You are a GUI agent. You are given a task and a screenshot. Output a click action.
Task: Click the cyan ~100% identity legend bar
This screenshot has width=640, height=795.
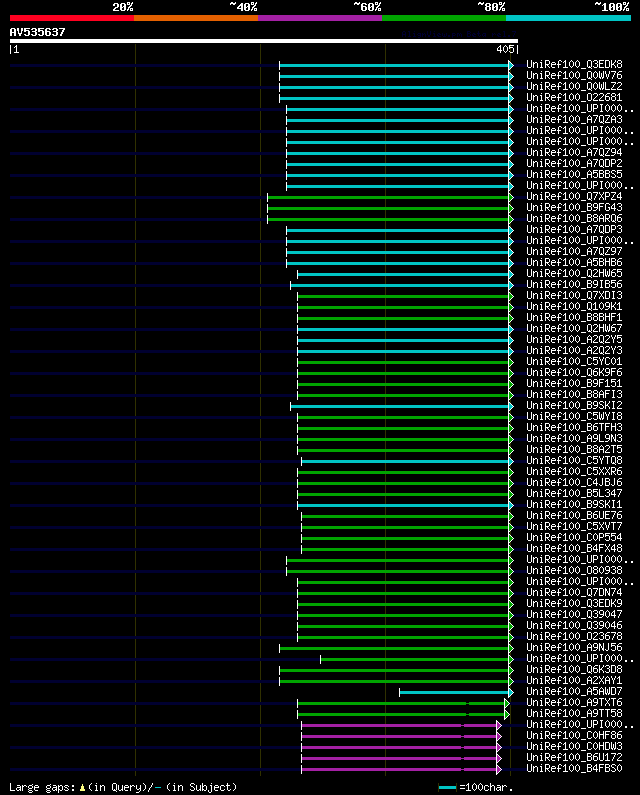pyautogui.click(x=568, y=18)
